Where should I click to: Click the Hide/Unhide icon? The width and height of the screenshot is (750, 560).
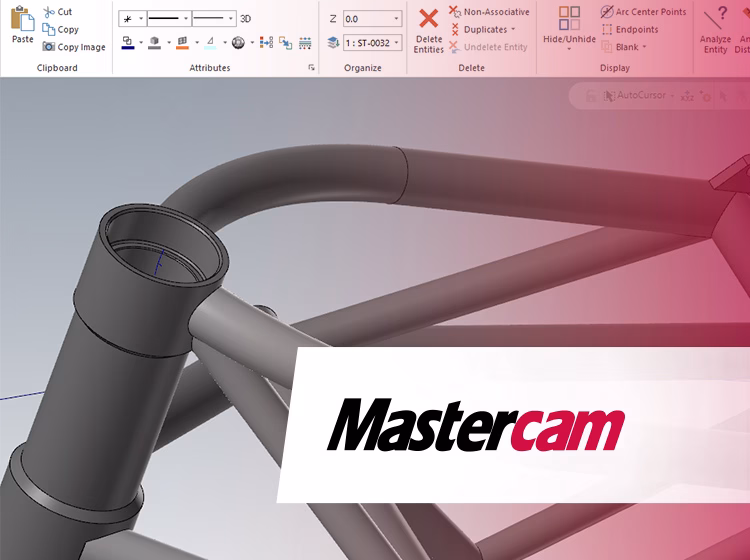tap(569, 18)
